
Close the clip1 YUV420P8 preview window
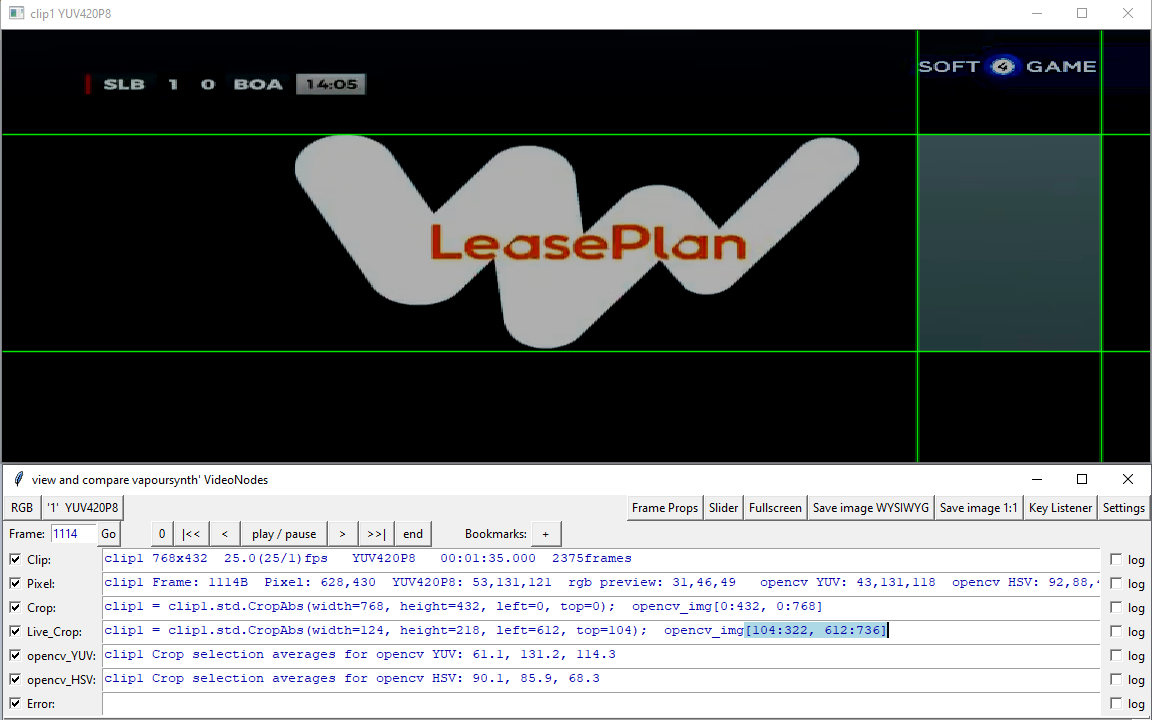click(x=1128, y=13)
